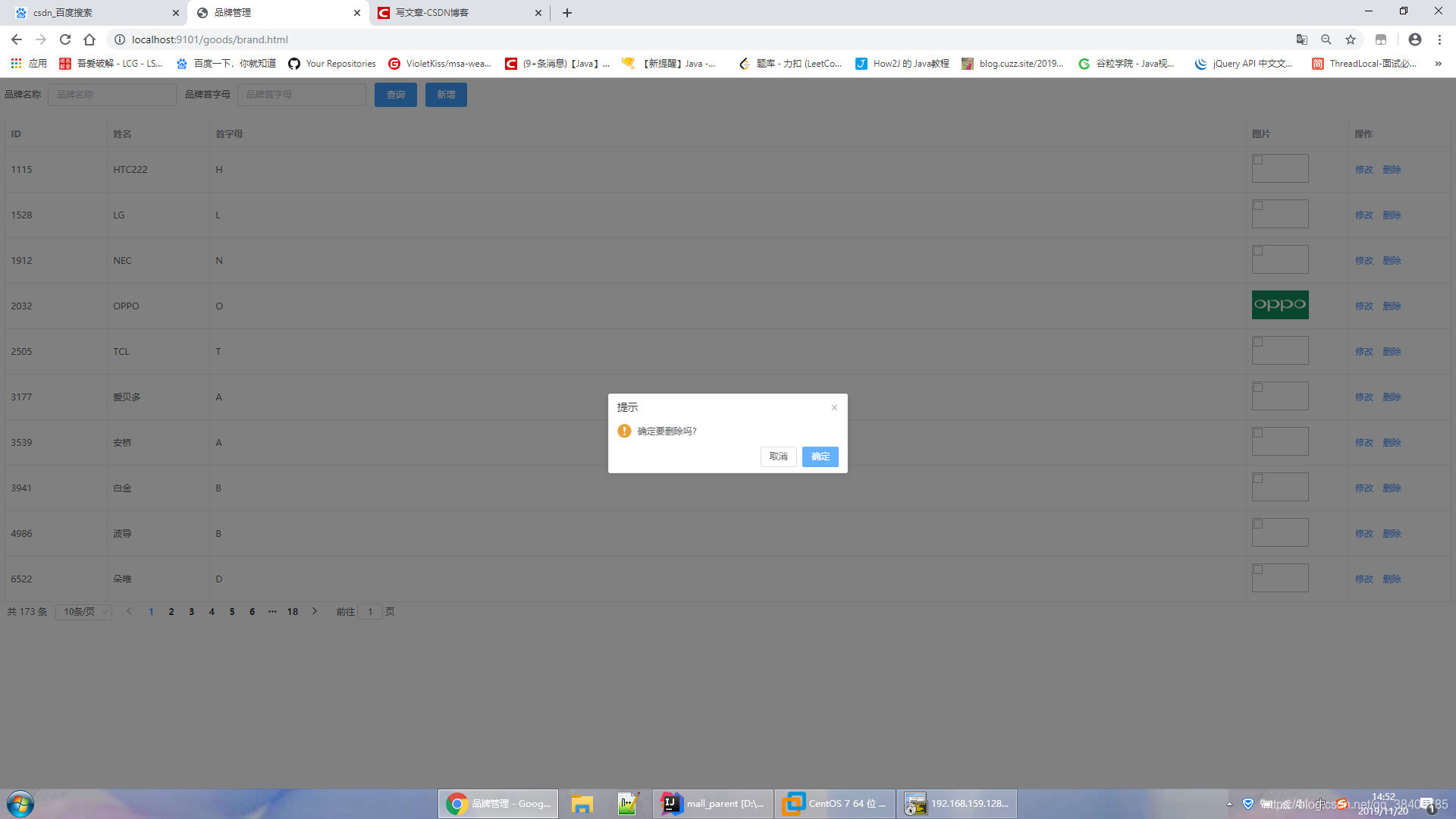Open IntelliJ mall_parent in taskbar
1456x819 pixels.
(x=712, y=803)
